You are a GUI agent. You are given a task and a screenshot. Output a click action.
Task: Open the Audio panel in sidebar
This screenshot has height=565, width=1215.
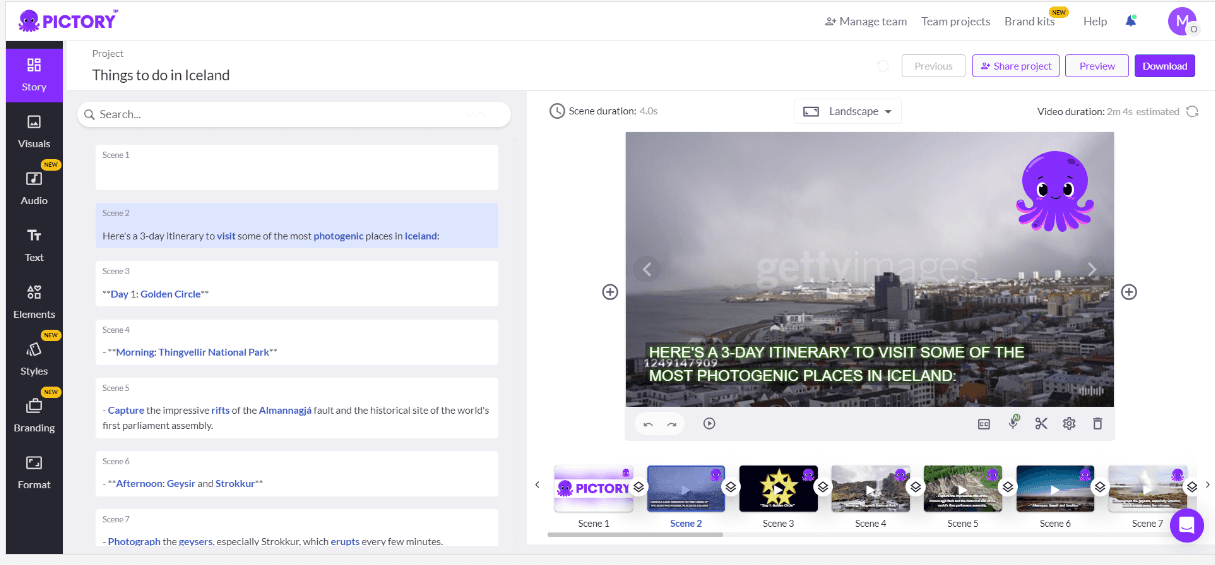(x=34, y=187)
